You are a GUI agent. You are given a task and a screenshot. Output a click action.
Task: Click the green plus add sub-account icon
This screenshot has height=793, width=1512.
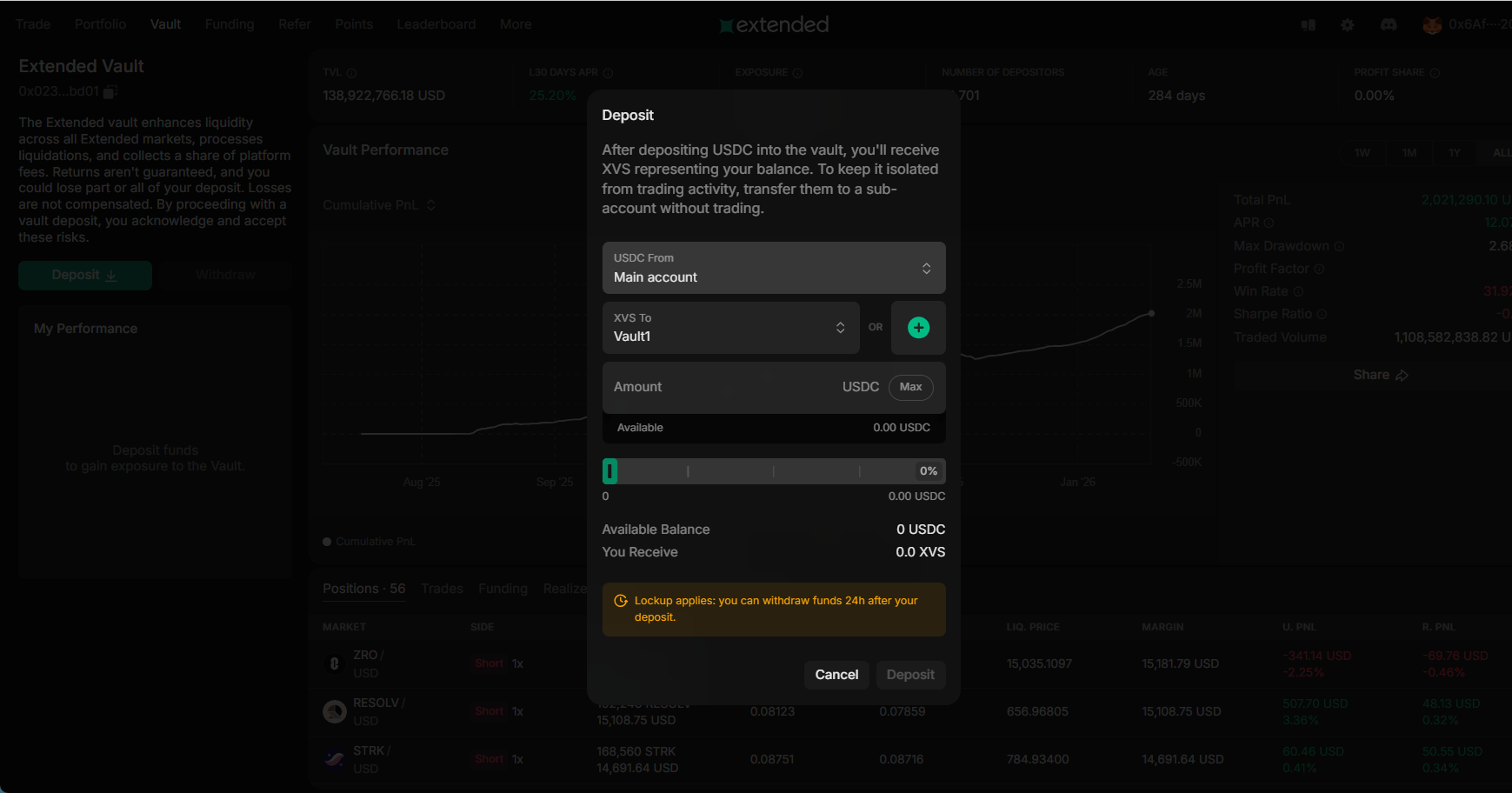(x=918, y=328)
